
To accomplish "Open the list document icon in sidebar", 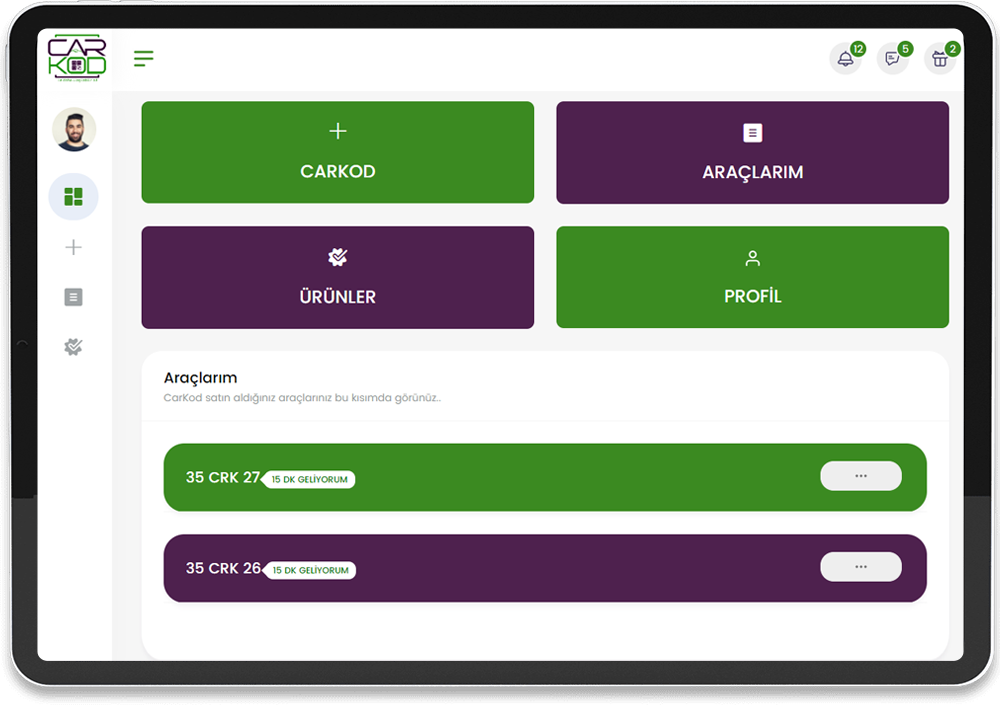I will point(73,297).
